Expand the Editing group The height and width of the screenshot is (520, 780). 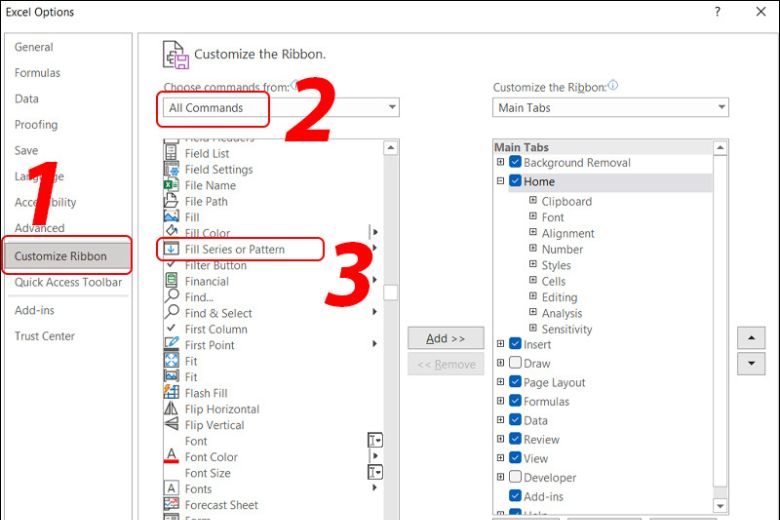pos(533,296)
